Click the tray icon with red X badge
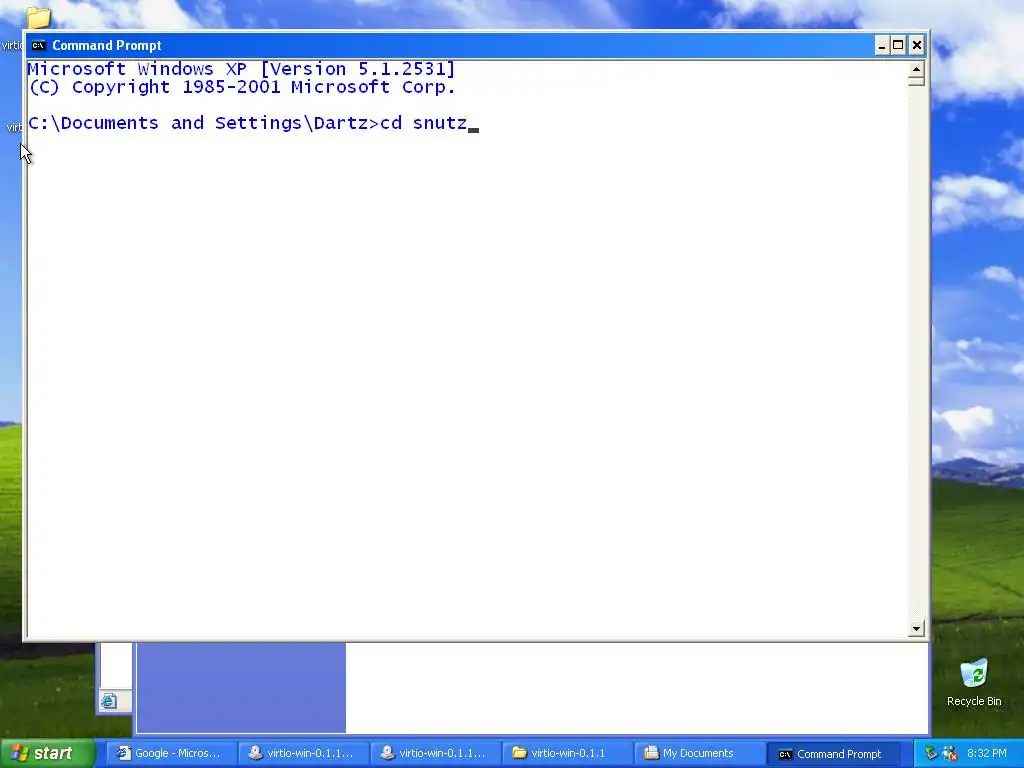The height and width of the screenshot is (768, 1024). [x=950, y=754]
